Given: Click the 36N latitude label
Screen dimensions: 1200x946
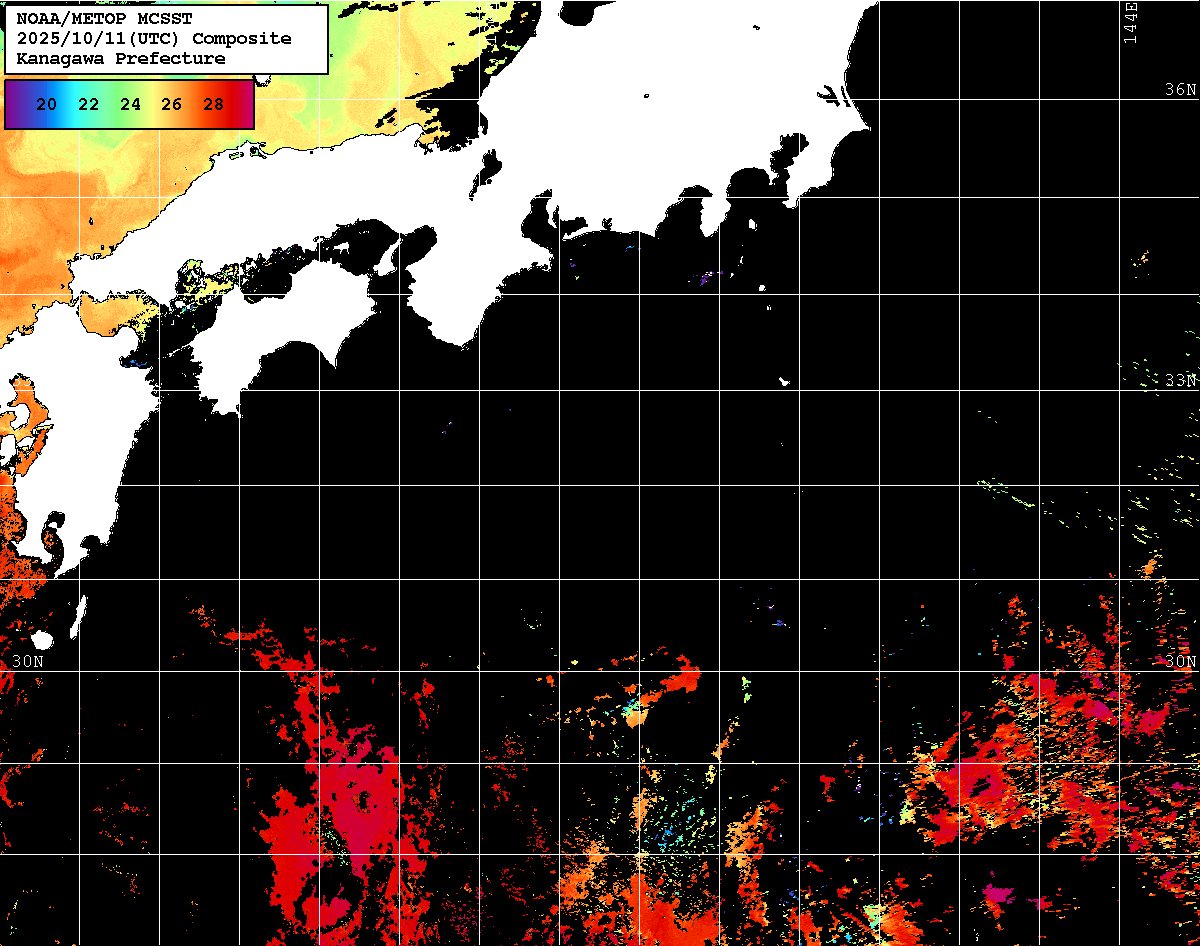Looking at the screenshot, I should click(1180, 90).
